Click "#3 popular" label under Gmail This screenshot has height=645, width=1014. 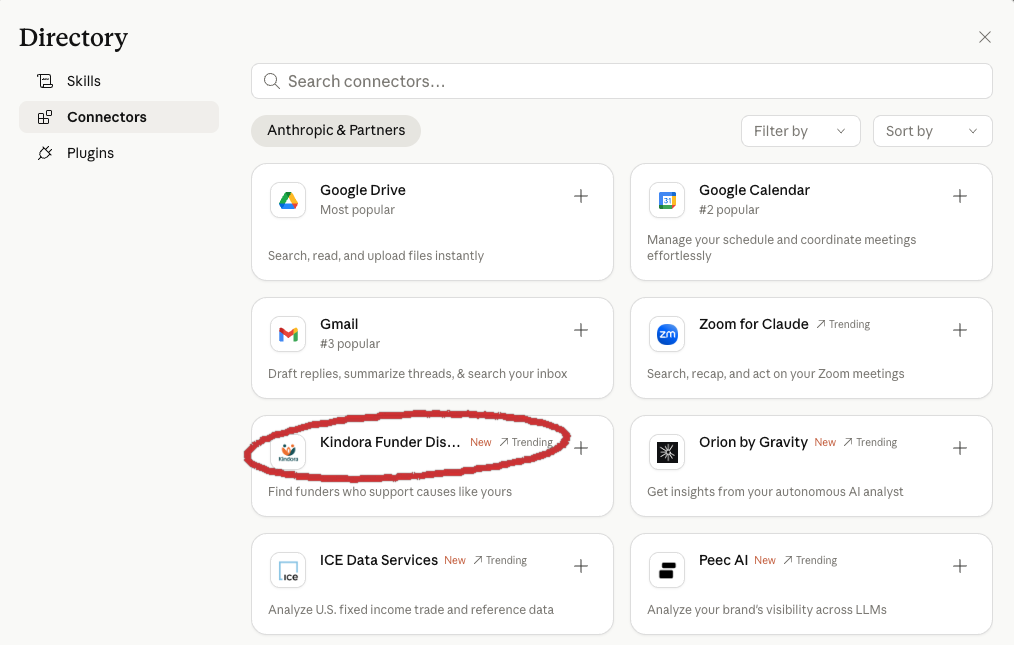(x=350, y=344)
